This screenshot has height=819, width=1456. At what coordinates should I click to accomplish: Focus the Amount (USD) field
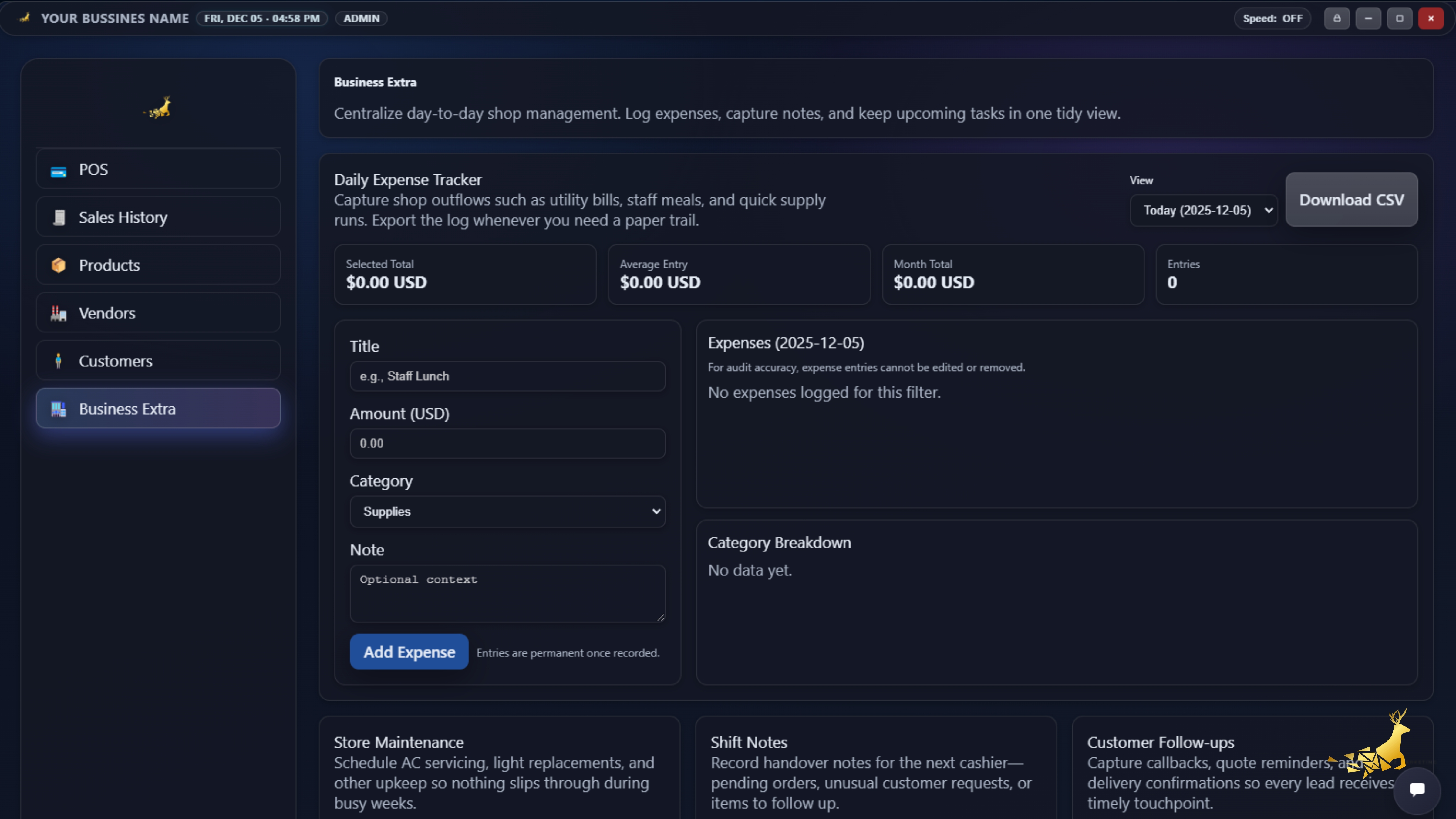[x=507, y=444]
